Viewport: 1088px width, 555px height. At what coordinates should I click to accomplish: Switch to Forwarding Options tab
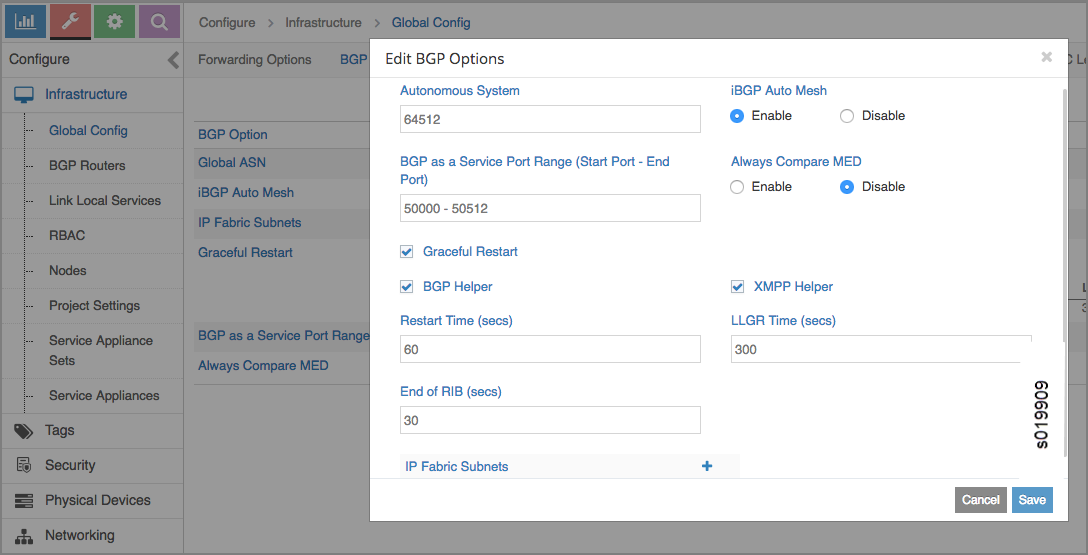254,60
